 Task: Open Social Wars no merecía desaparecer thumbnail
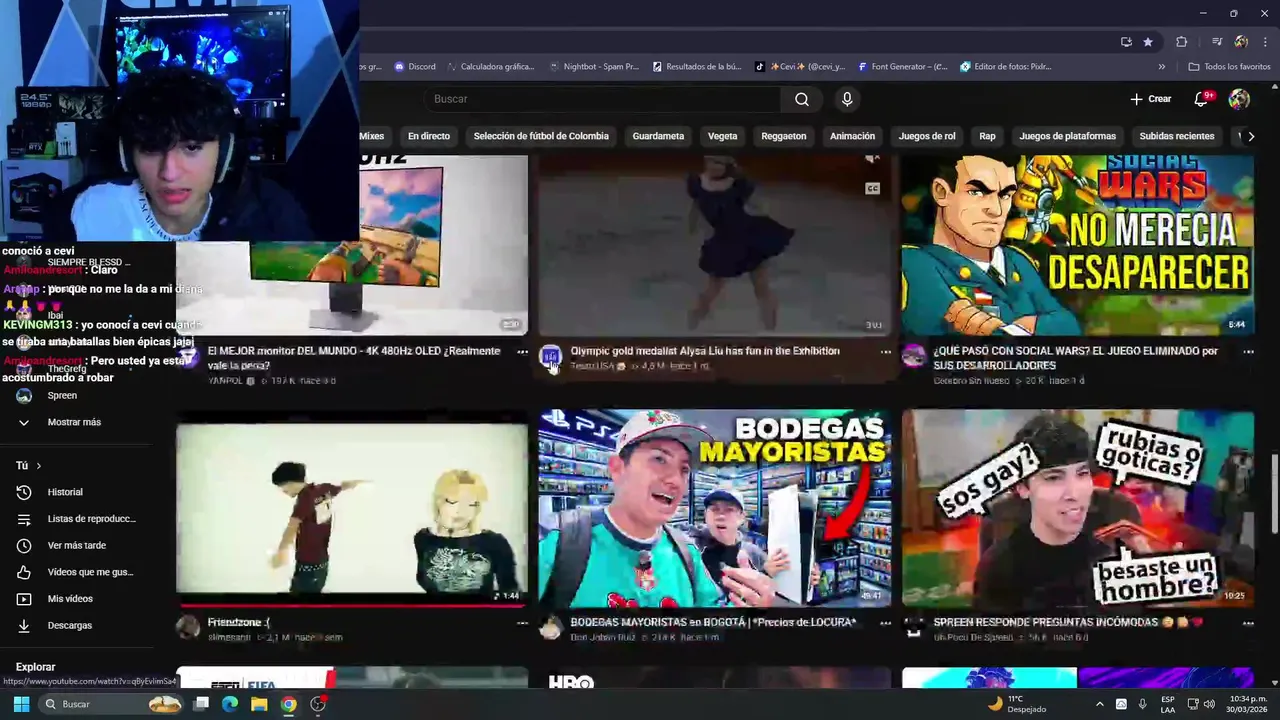tap(1078, 245)
